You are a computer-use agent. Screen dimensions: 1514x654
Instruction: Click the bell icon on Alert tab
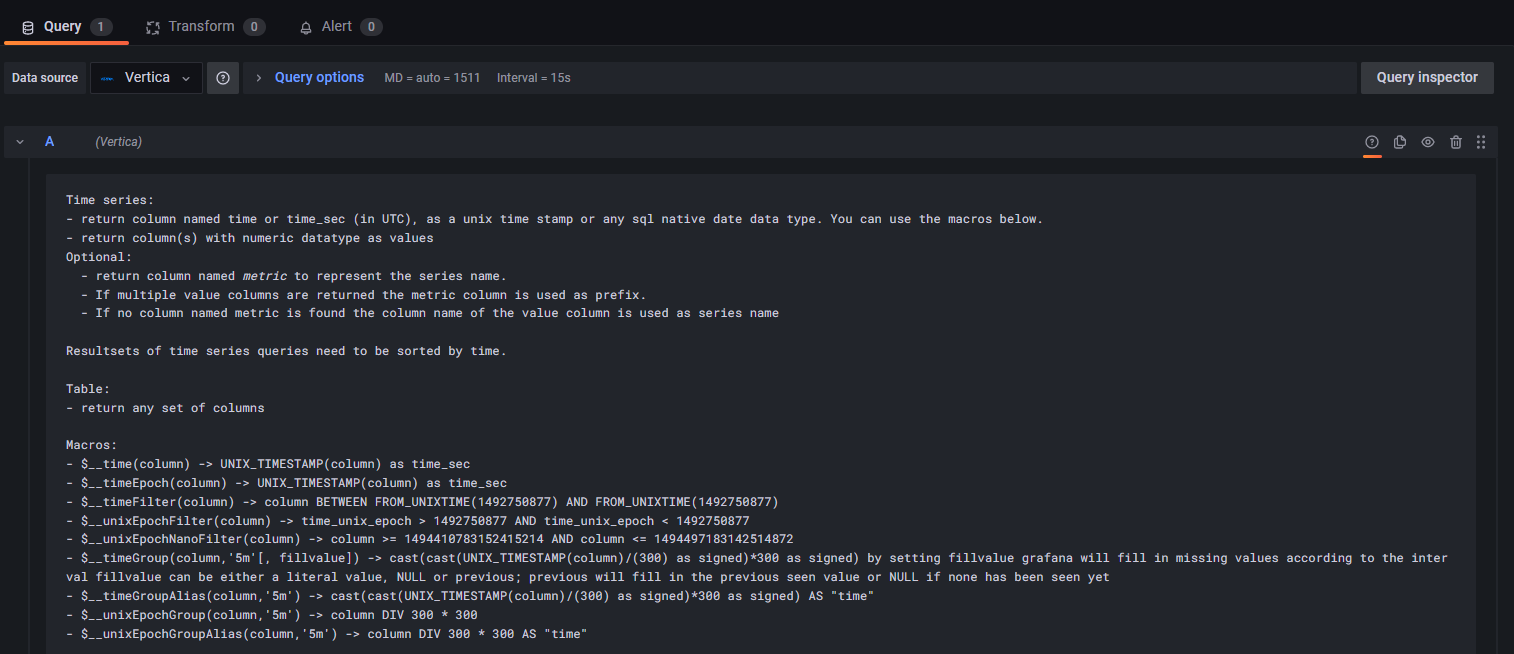[x=306, y=27]
